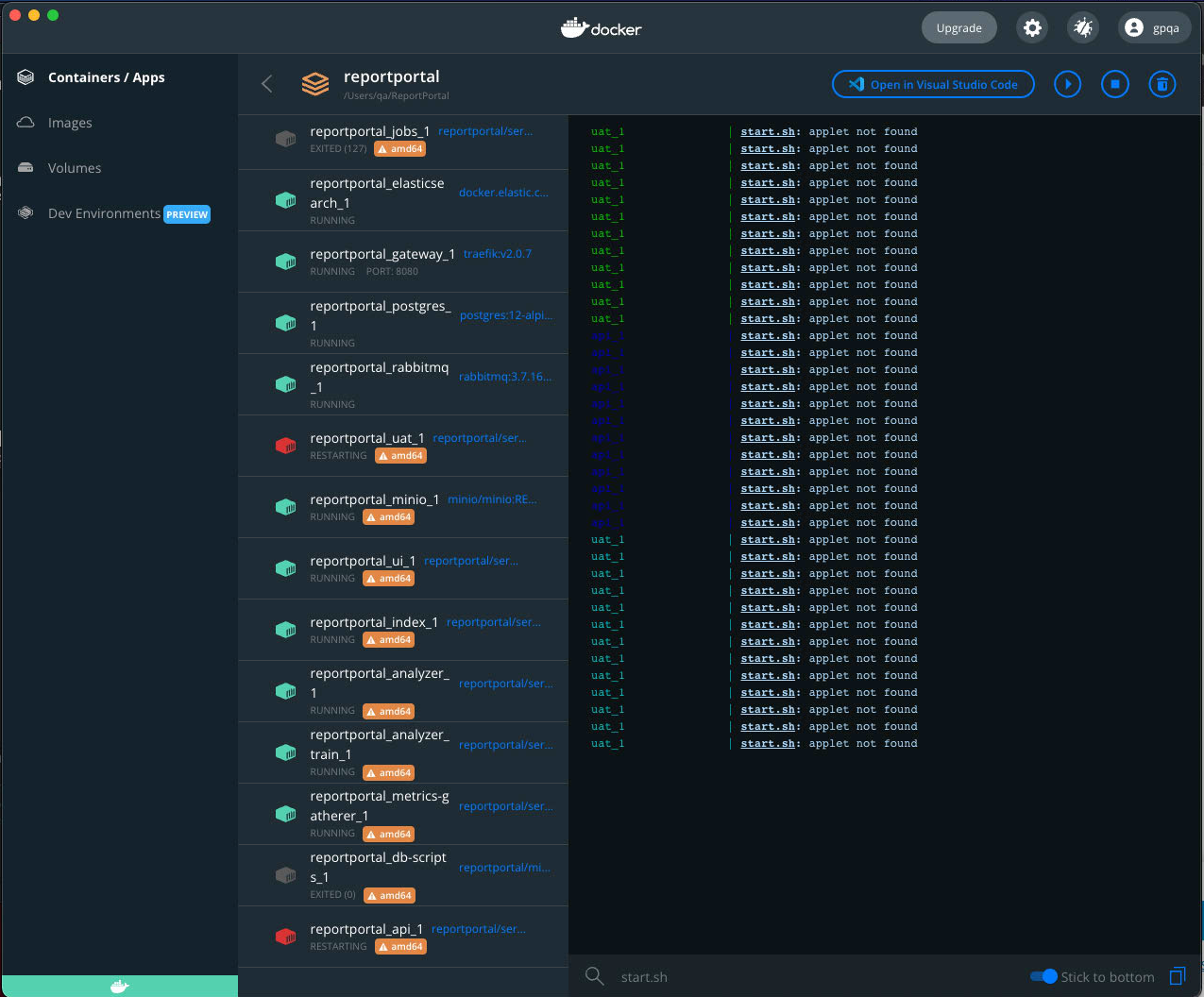Image resolution: width=1204 pixels, height=997 pixels.
Task: Open minio/minio image link
Action: (492, 499)
